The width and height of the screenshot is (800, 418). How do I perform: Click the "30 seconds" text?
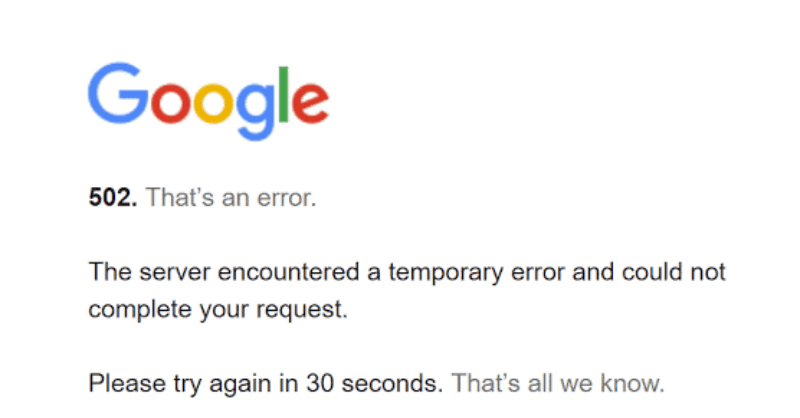[x=392, y=382]
